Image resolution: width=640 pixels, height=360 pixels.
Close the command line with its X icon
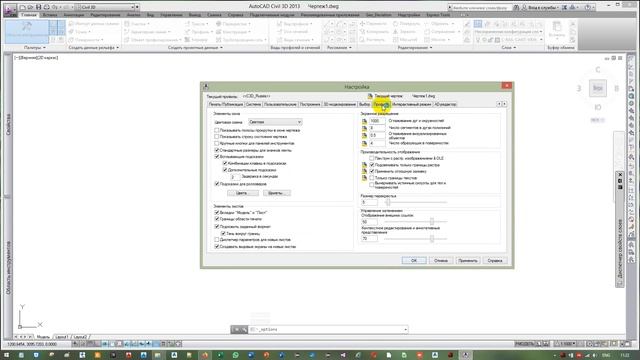(236, 329)
